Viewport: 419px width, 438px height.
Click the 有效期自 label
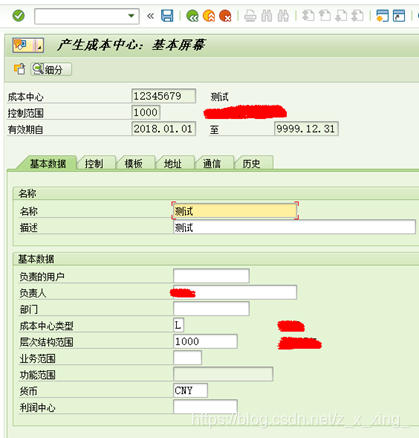[25, 130]
